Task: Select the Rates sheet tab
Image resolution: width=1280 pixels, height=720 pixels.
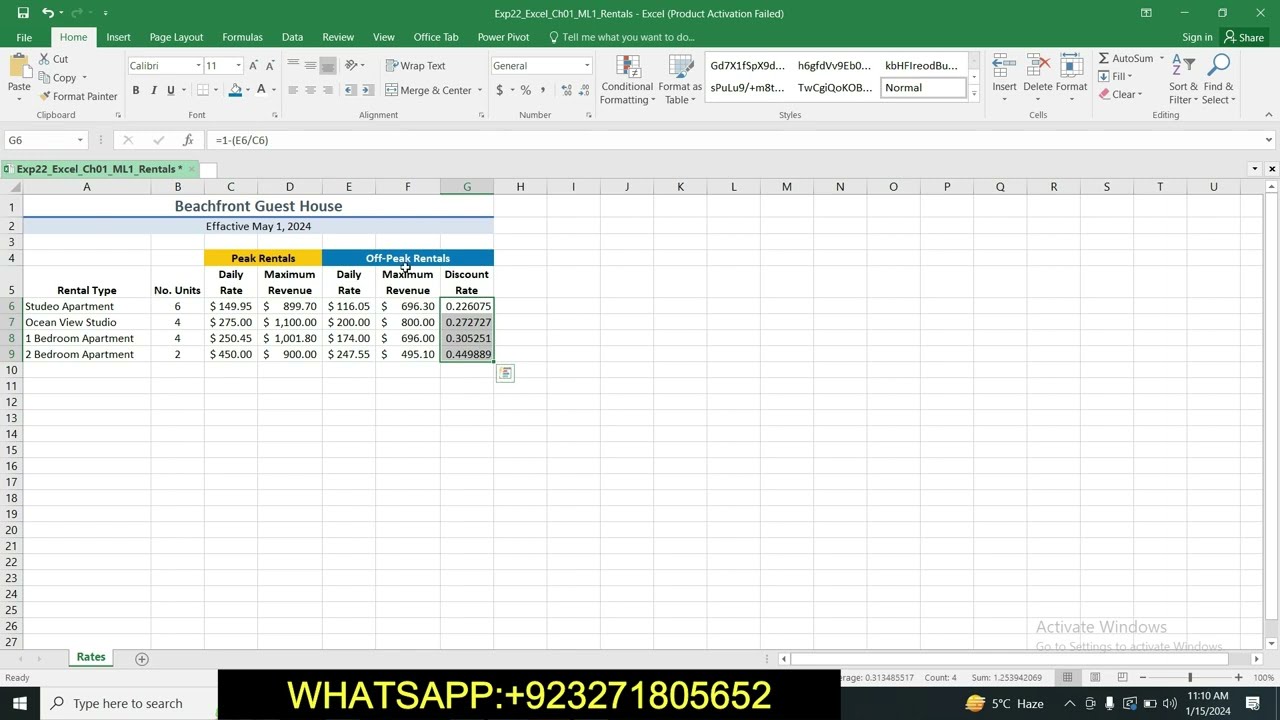Action: (91, 657)
